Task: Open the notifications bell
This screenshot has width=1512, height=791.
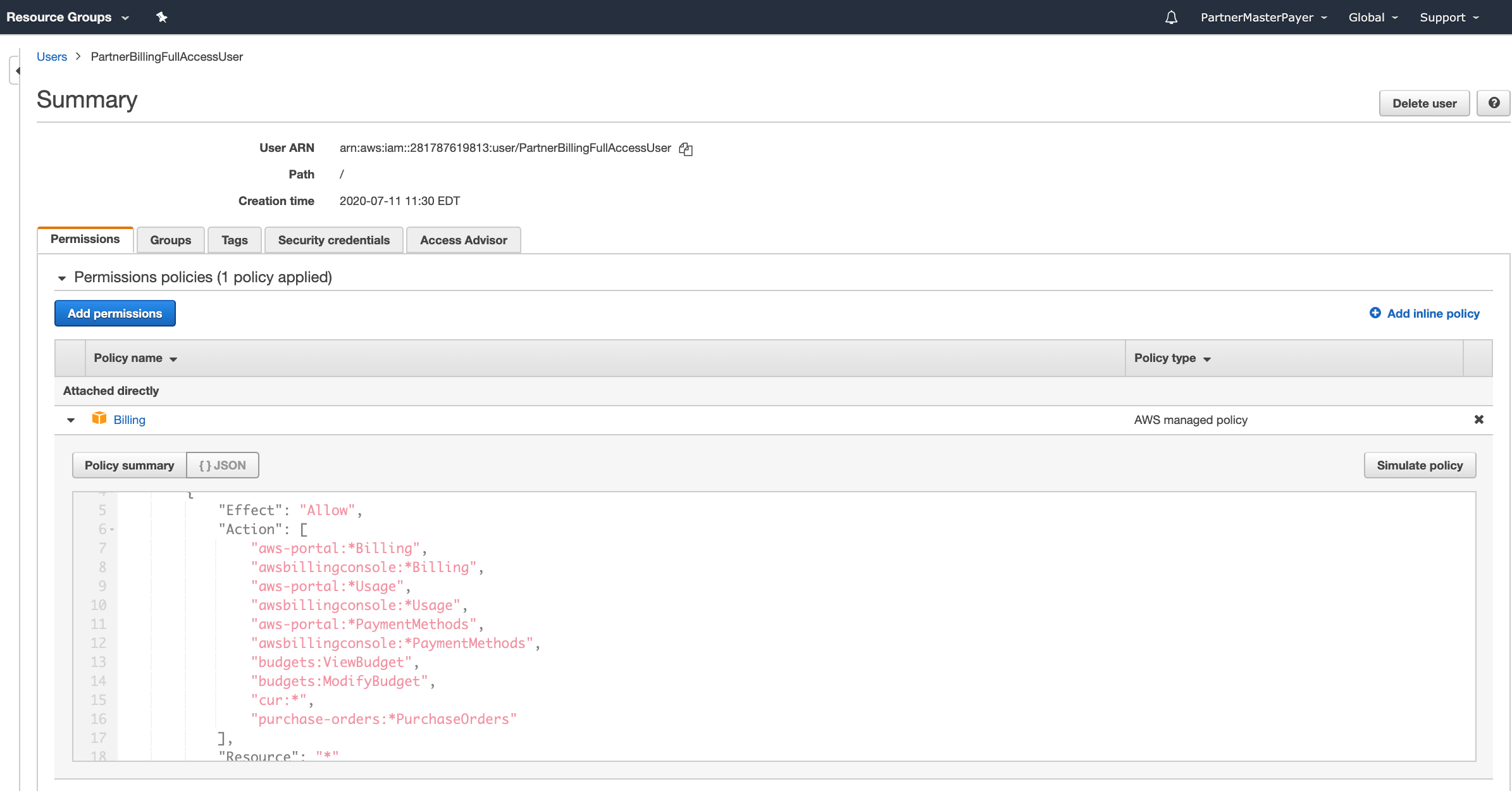Action: [1171, 17]
